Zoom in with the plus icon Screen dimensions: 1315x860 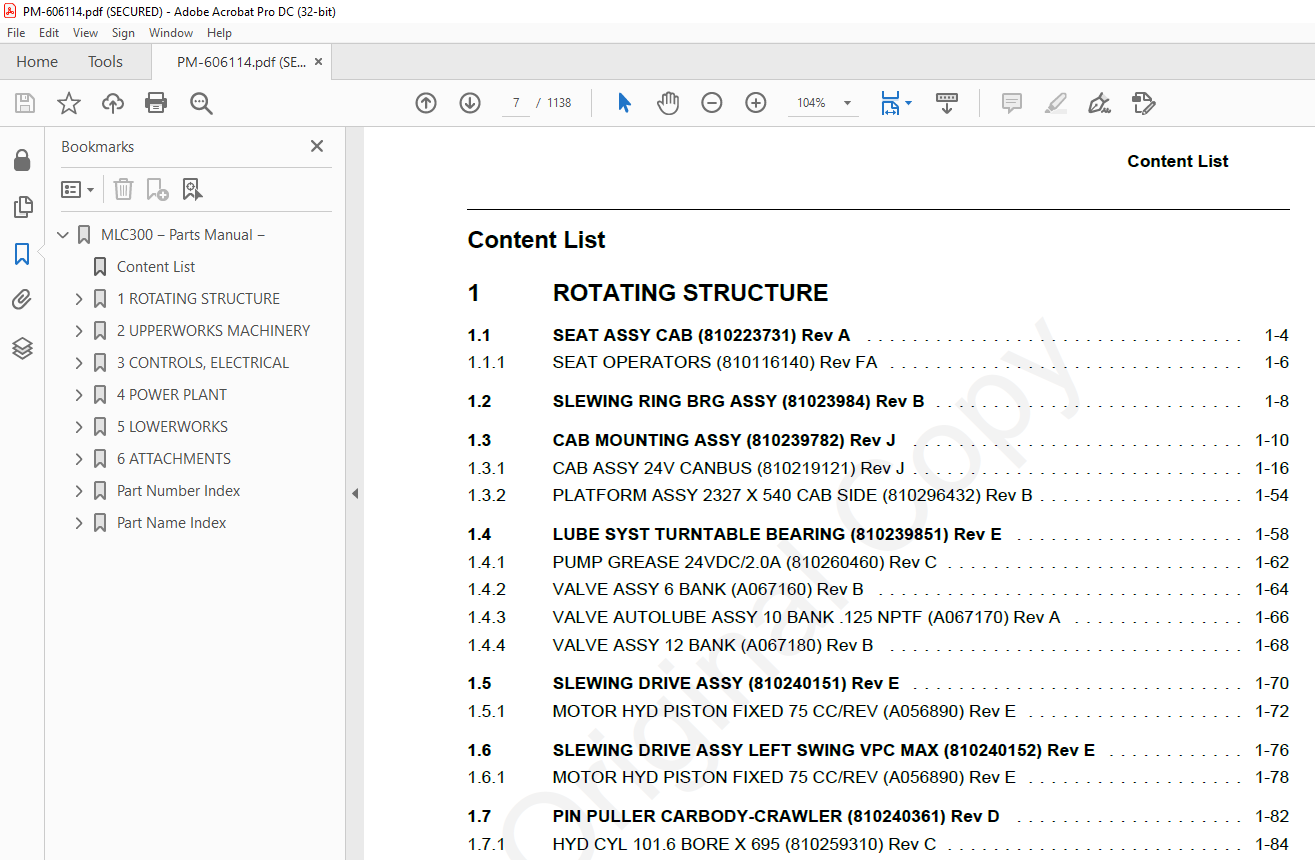point(756,103)
